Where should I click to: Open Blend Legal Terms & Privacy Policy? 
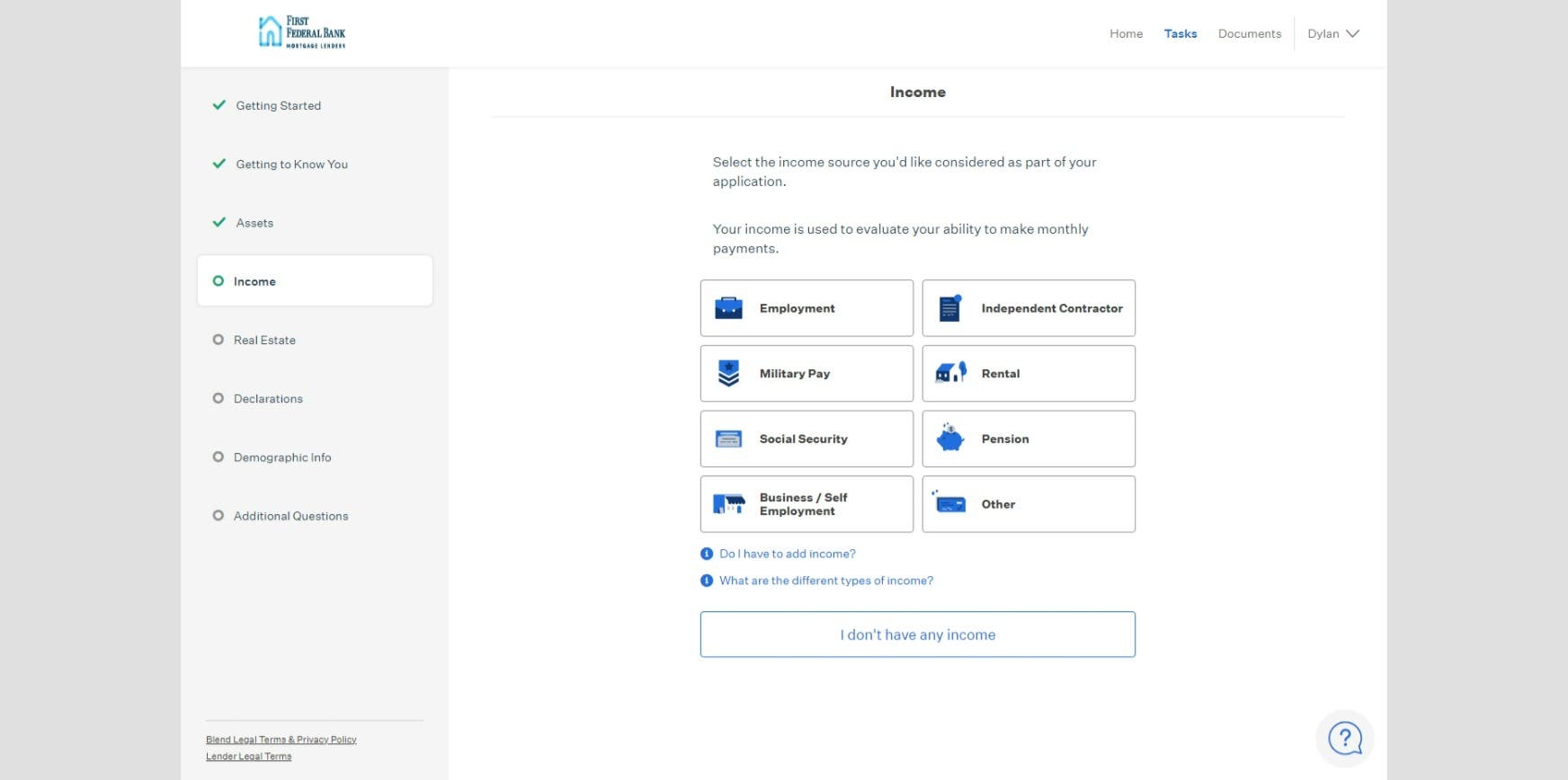pos(281,740)
